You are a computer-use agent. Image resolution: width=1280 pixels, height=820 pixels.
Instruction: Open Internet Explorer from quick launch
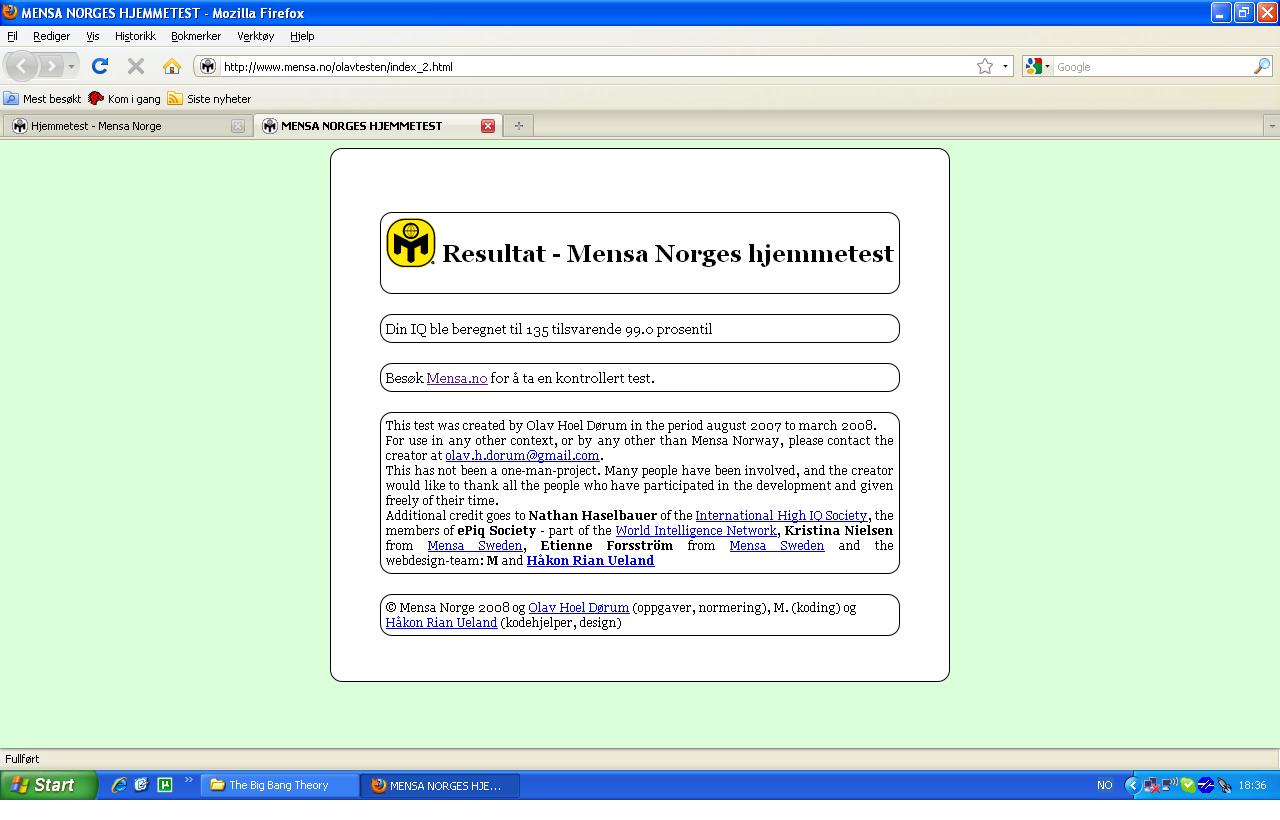[x=119, y=785]
